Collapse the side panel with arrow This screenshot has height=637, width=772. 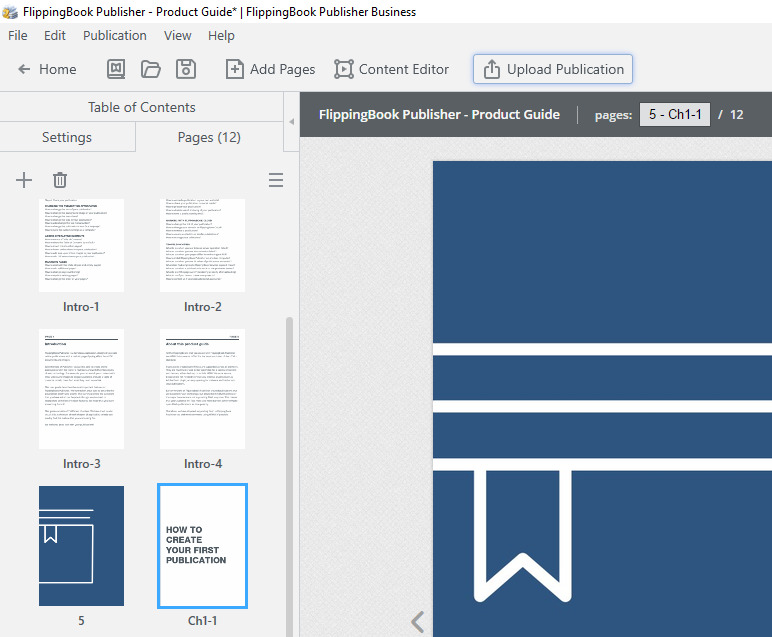point(291,121)
